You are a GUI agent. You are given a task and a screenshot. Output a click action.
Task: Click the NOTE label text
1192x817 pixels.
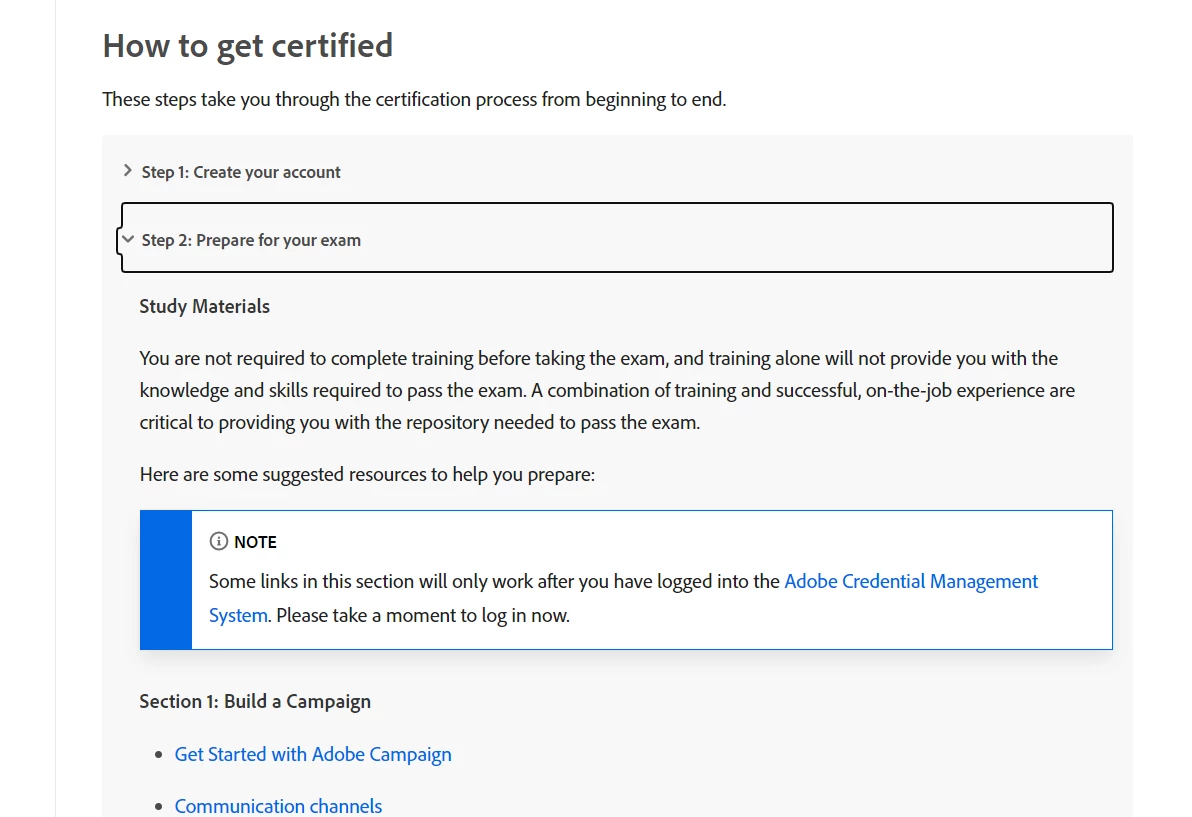tap(255, 542)
